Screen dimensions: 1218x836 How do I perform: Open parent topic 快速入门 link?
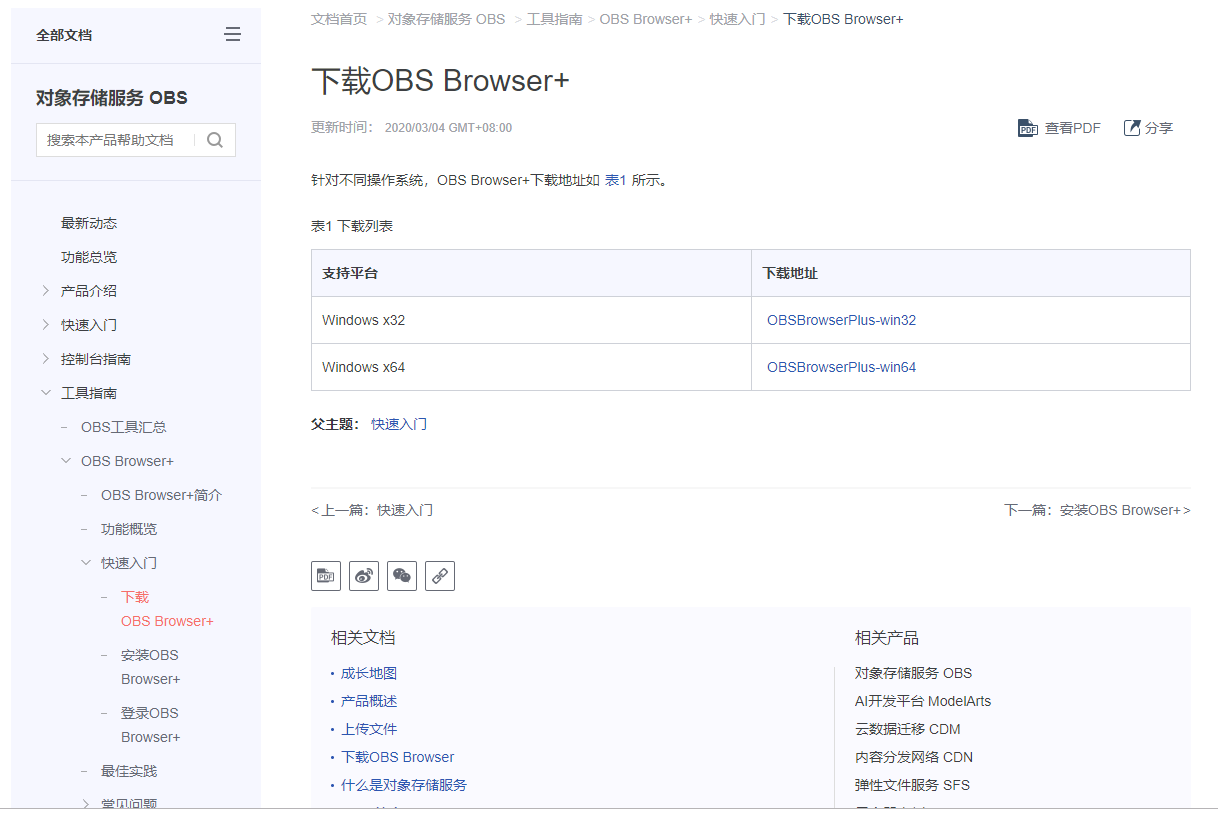399,424
